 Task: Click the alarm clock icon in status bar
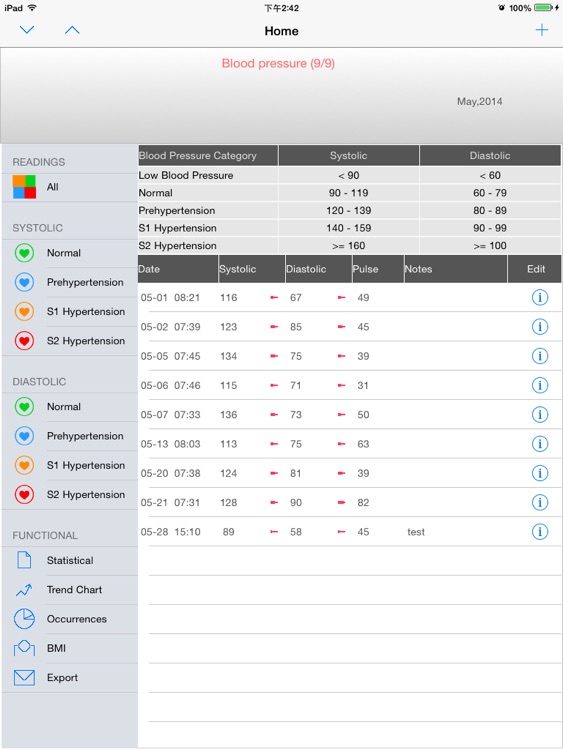point(501,8)
